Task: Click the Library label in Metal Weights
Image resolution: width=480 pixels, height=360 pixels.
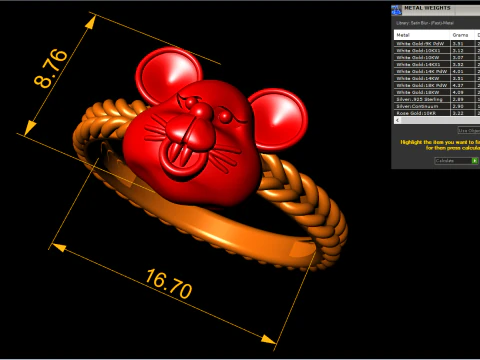Action: pyautogui.click(x=425, y=23)
